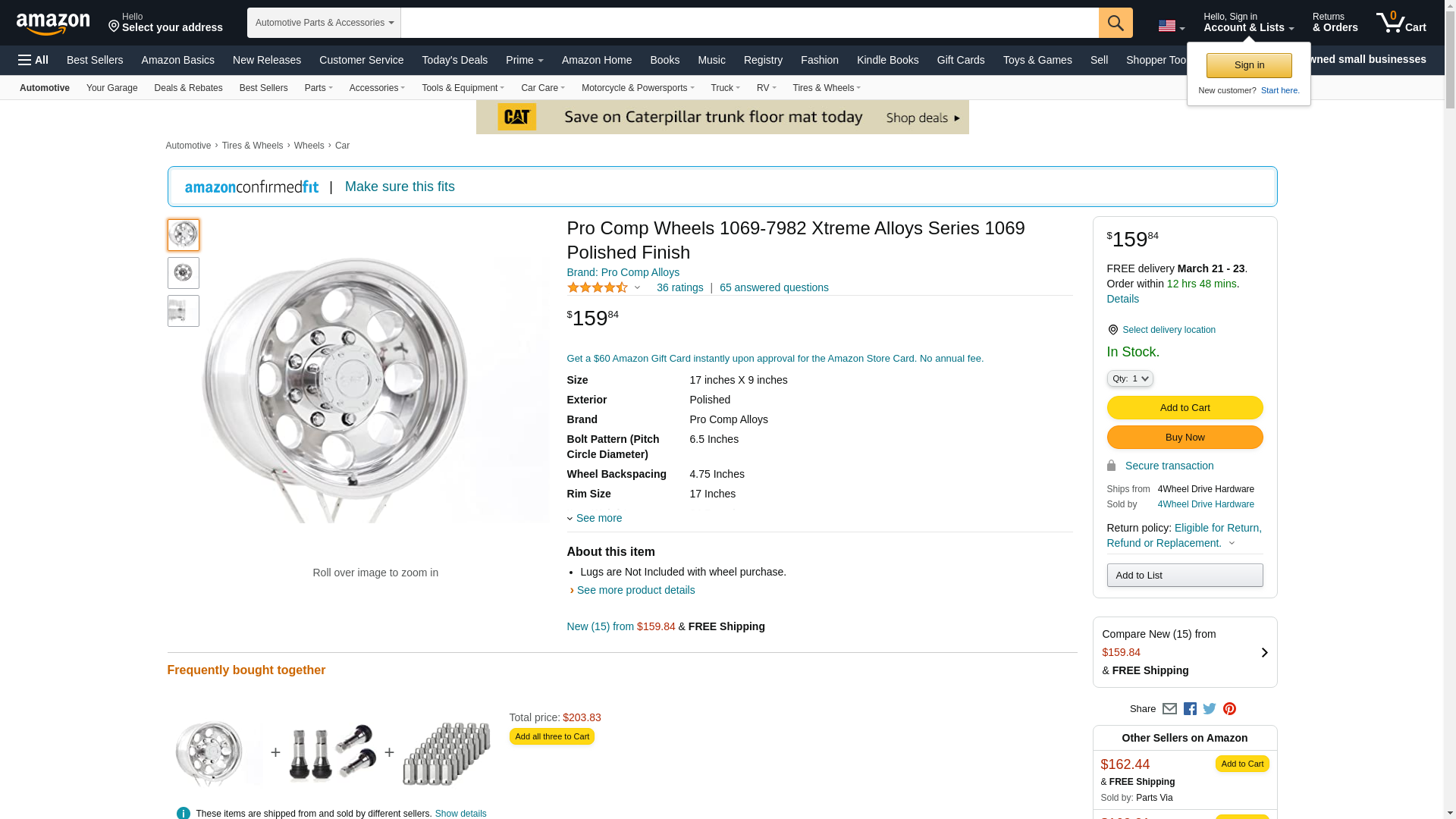Image resolution: width=1456 pixels, height=819 pixels.
Task: Click the main search input field
Action: 749,23
